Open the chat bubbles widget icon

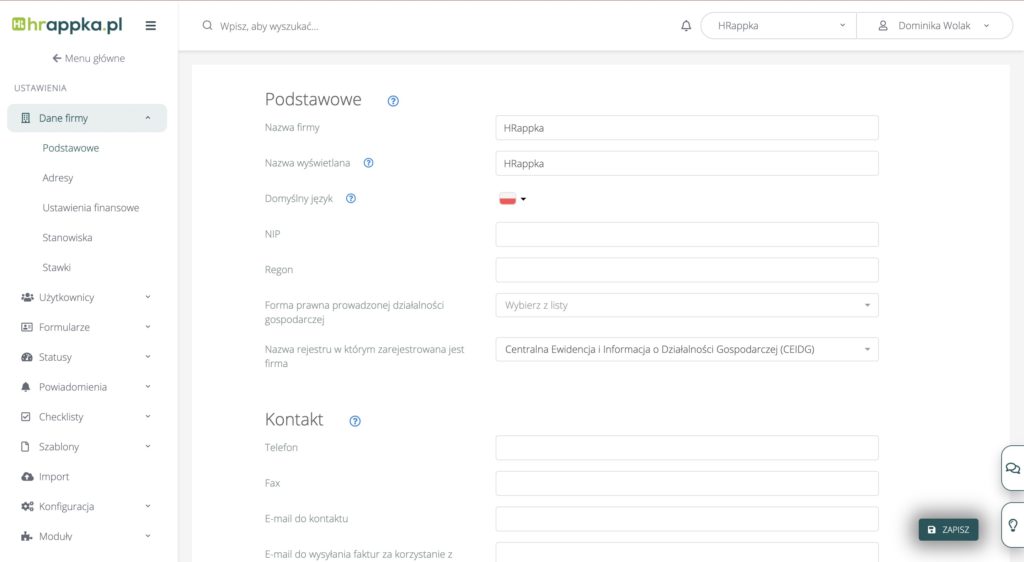click(x=1012, y=468)
